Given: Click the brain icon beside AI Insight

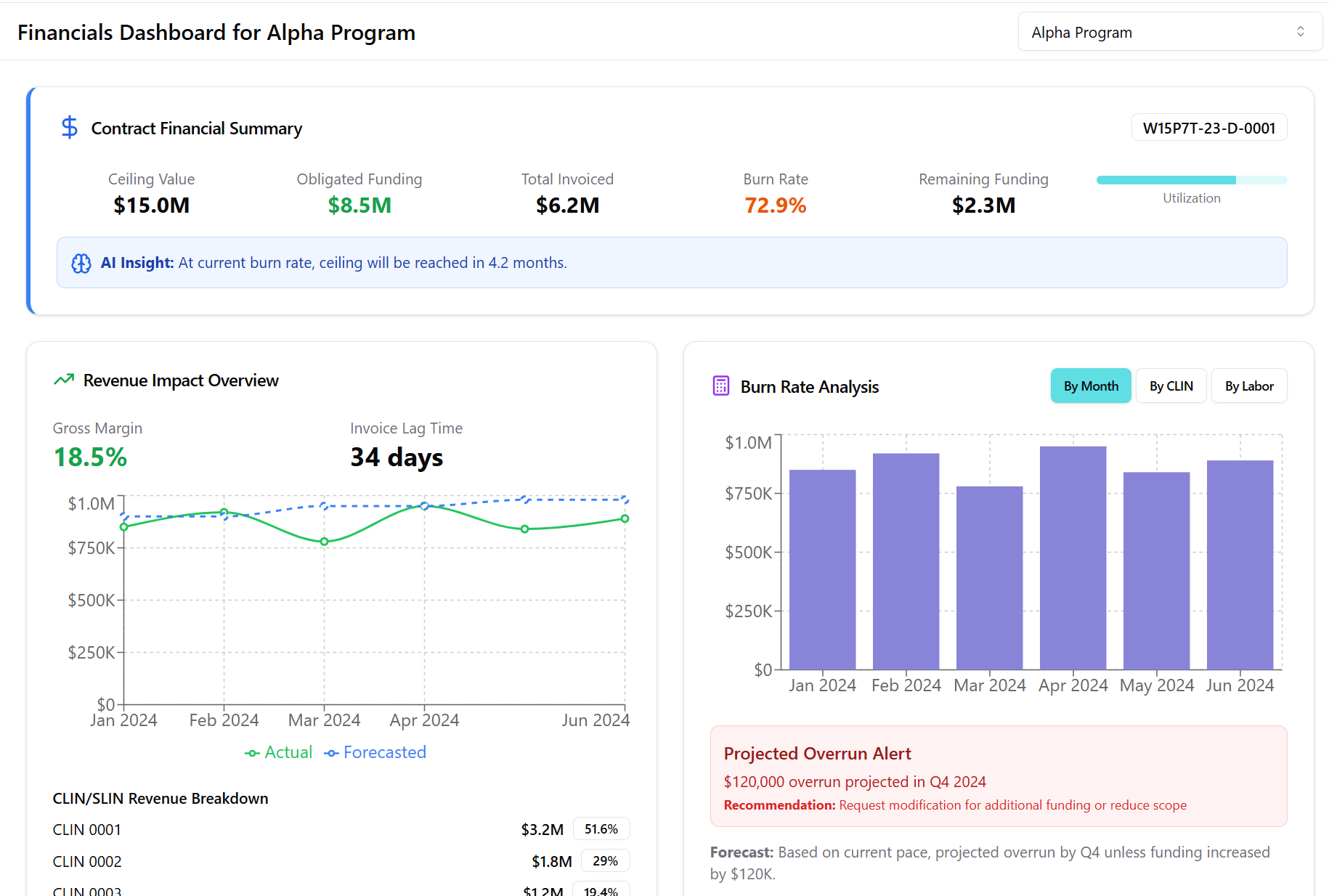Looking at the screenshot, I should click(81, 263).
